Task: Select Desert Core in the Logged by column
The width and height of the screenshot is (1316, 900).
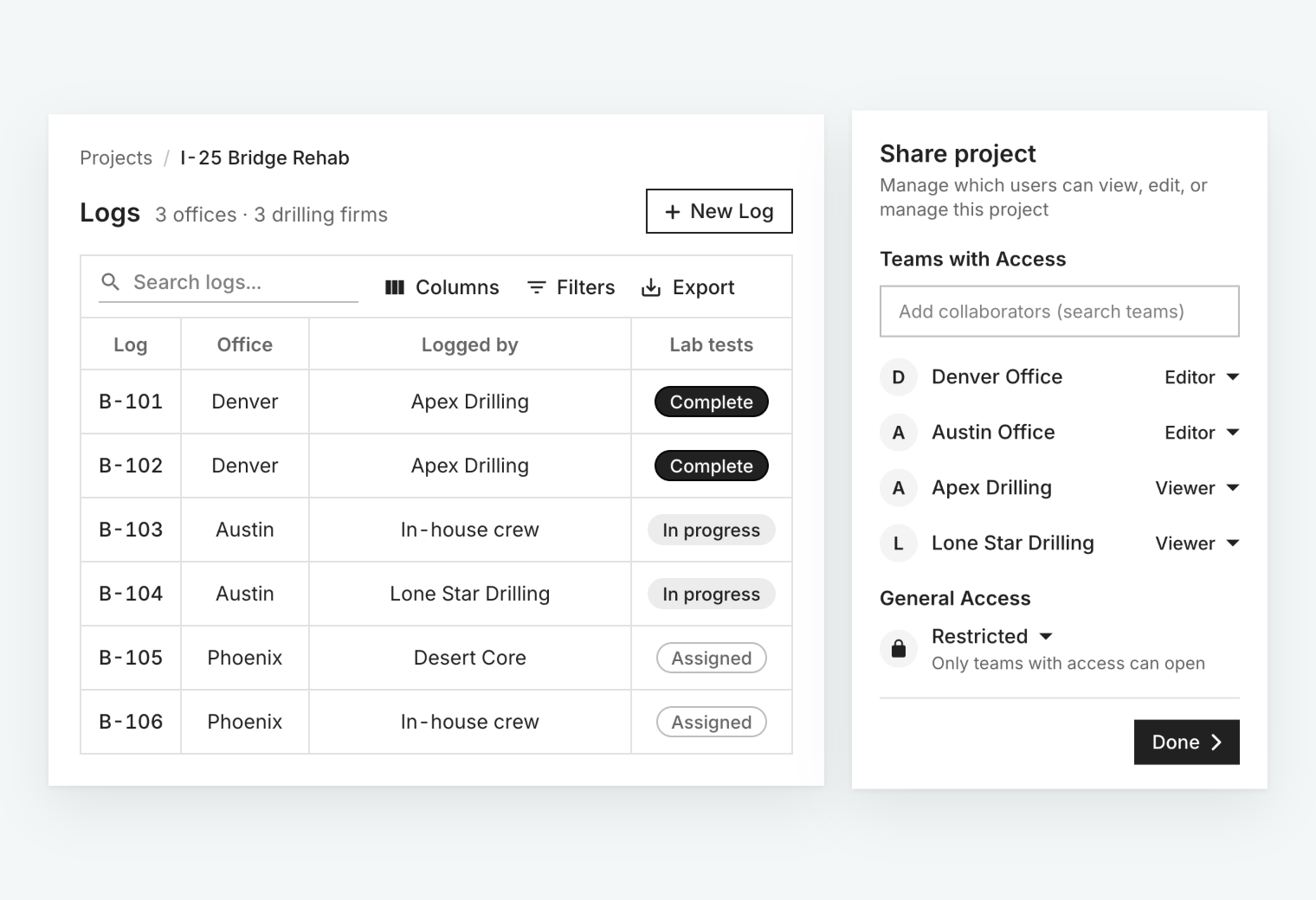Action: tap(470, 658)
